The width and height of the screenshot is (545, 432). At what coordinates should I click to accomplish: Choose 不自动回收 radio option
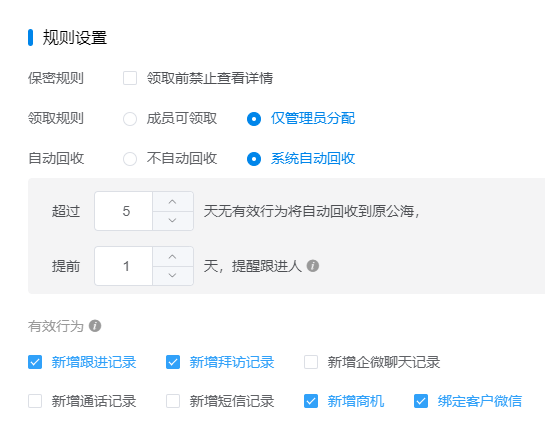[x=130, y=159]
